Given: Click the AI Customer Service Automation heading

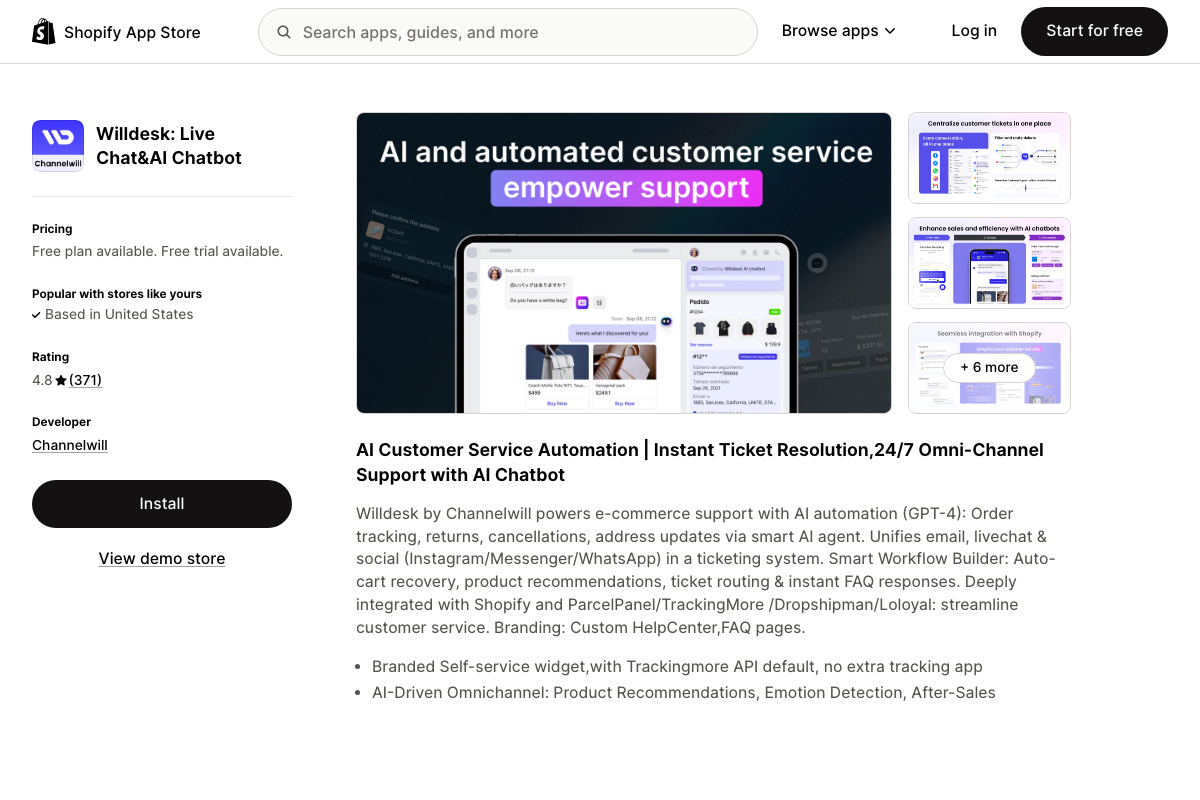Looking at the screenshot, I should (x=699, y=462).
